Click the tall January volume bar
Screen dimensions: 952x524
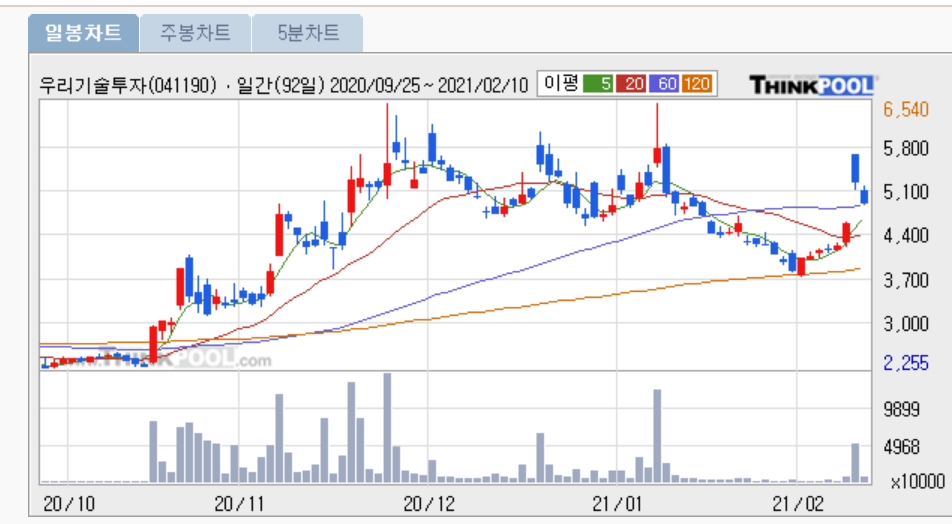click(657, 436)
